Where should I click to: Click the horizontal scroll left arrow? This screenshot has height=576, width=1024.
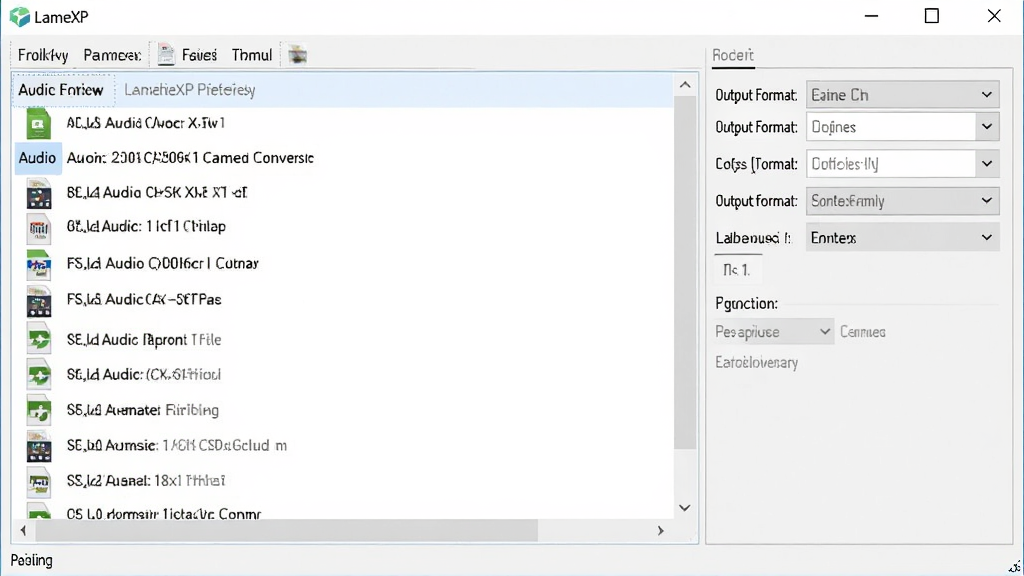point(24,531)
